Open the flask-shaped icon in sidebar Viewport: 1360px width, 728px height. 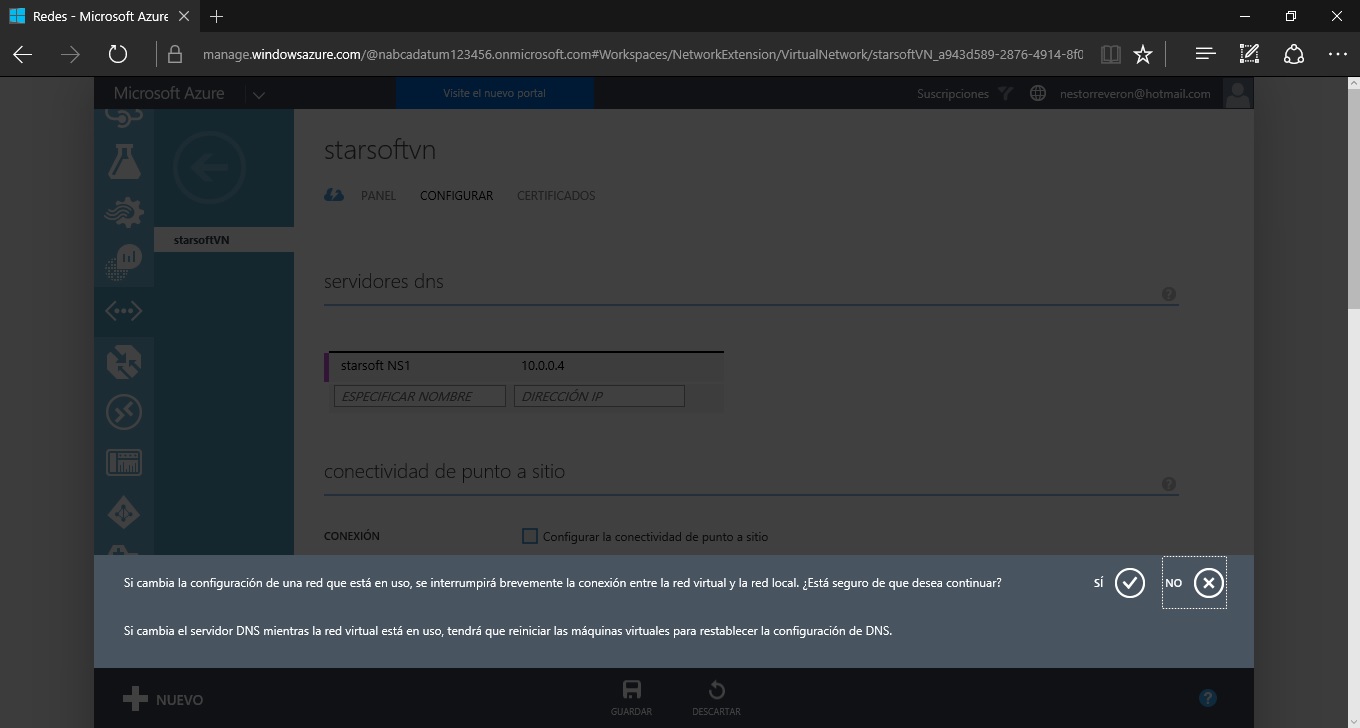click(x=124, y=162)
